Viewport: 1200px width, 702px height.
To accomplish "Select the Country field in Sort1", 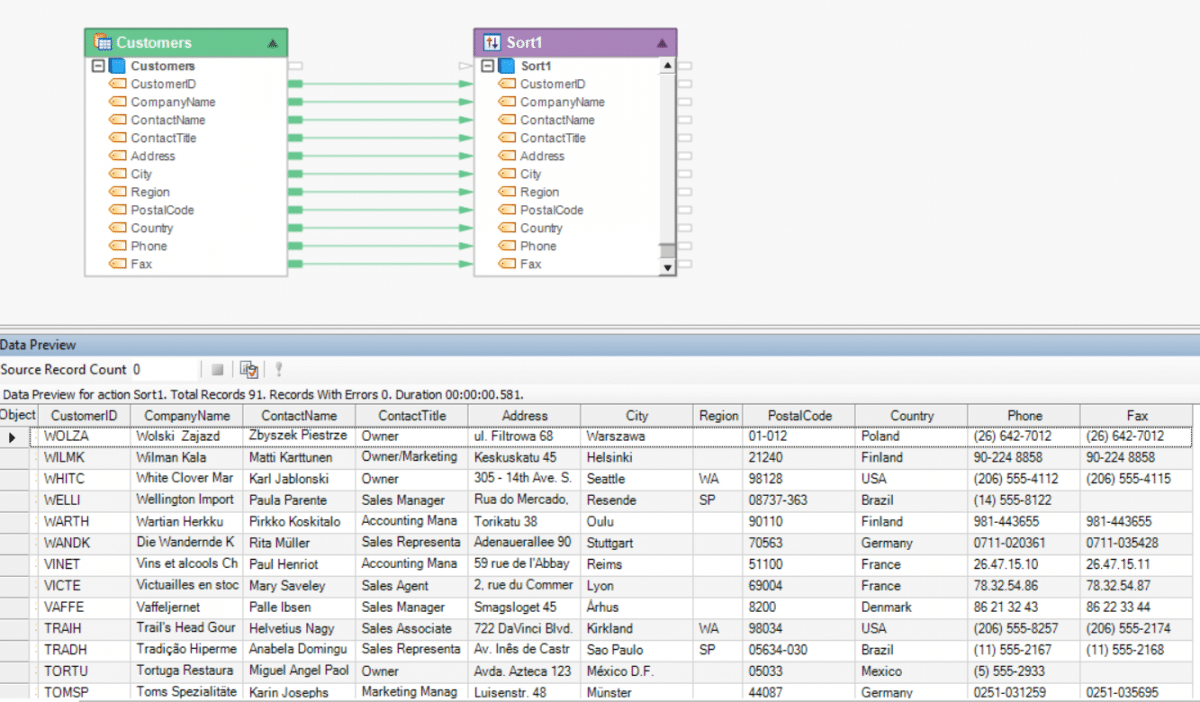I will [x=541, y=228].
